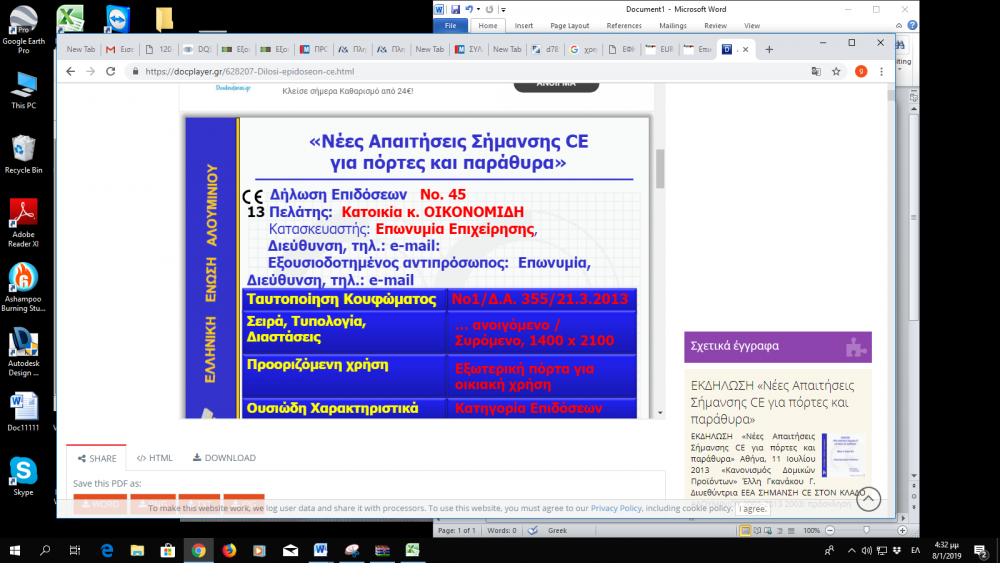Click Word zoom out minus button
This screenshot has height=563, width=1000.
point(830,530)
